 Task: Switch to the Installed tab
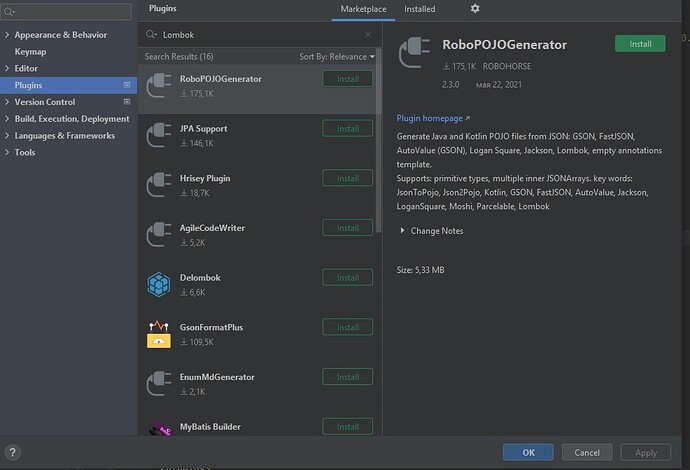tap(419, 9)
